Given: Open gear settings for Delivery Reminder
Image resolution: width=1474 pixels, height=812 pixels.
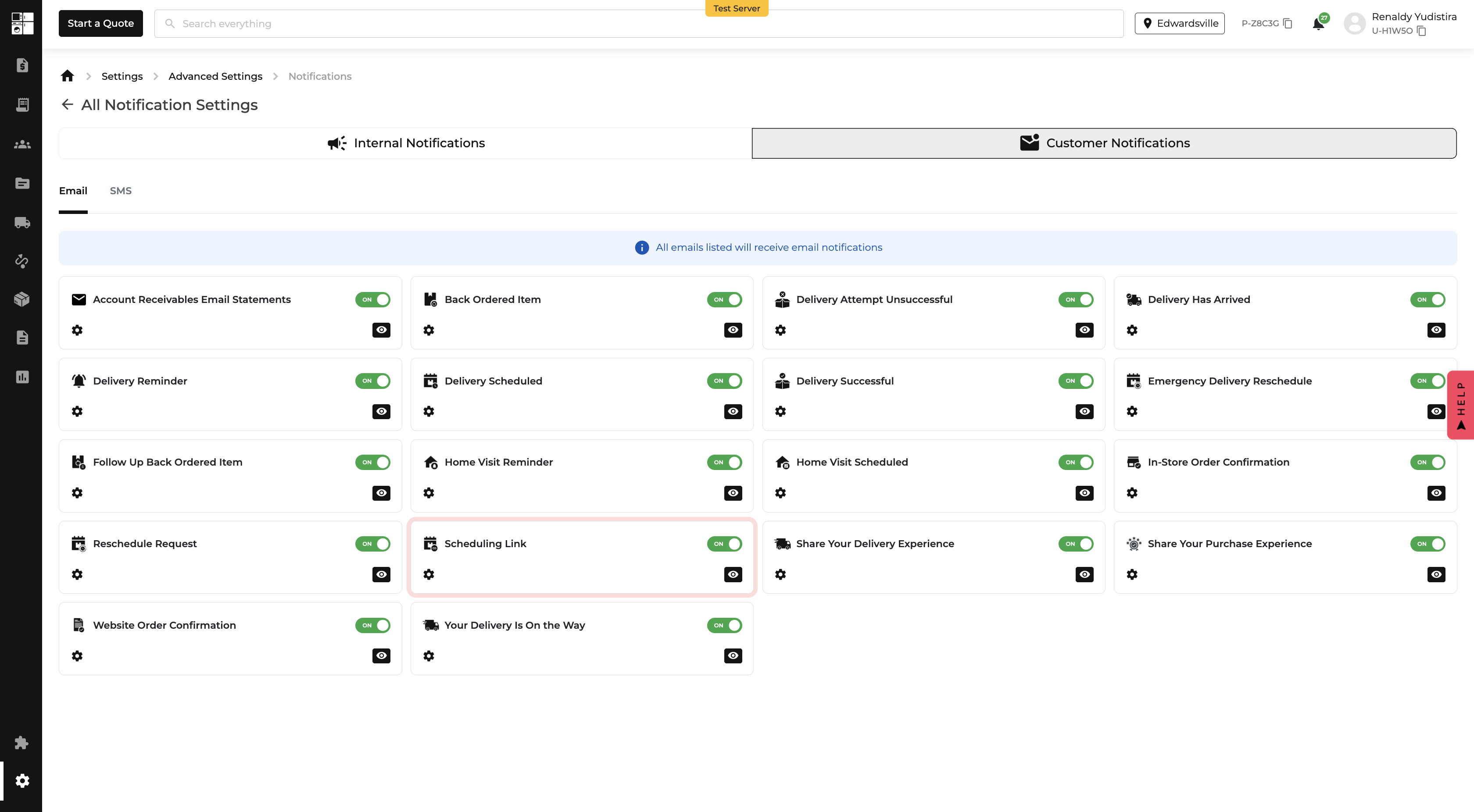Looking at the screenshot, I should pyautogui.click(x=77, y=411).
